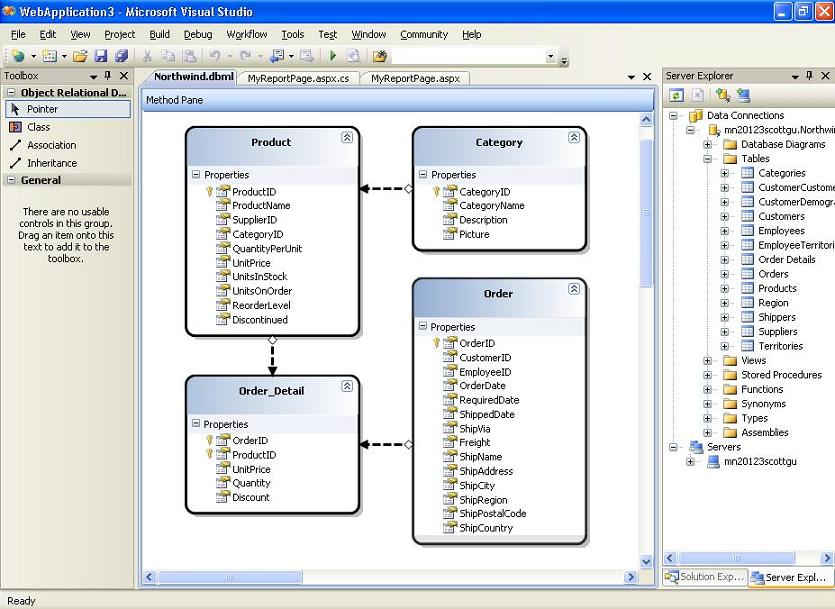Collapse the Object Relational Designer toolbox group
The width and height of the screenshot is (835, 609).
(x=11, y=92)
